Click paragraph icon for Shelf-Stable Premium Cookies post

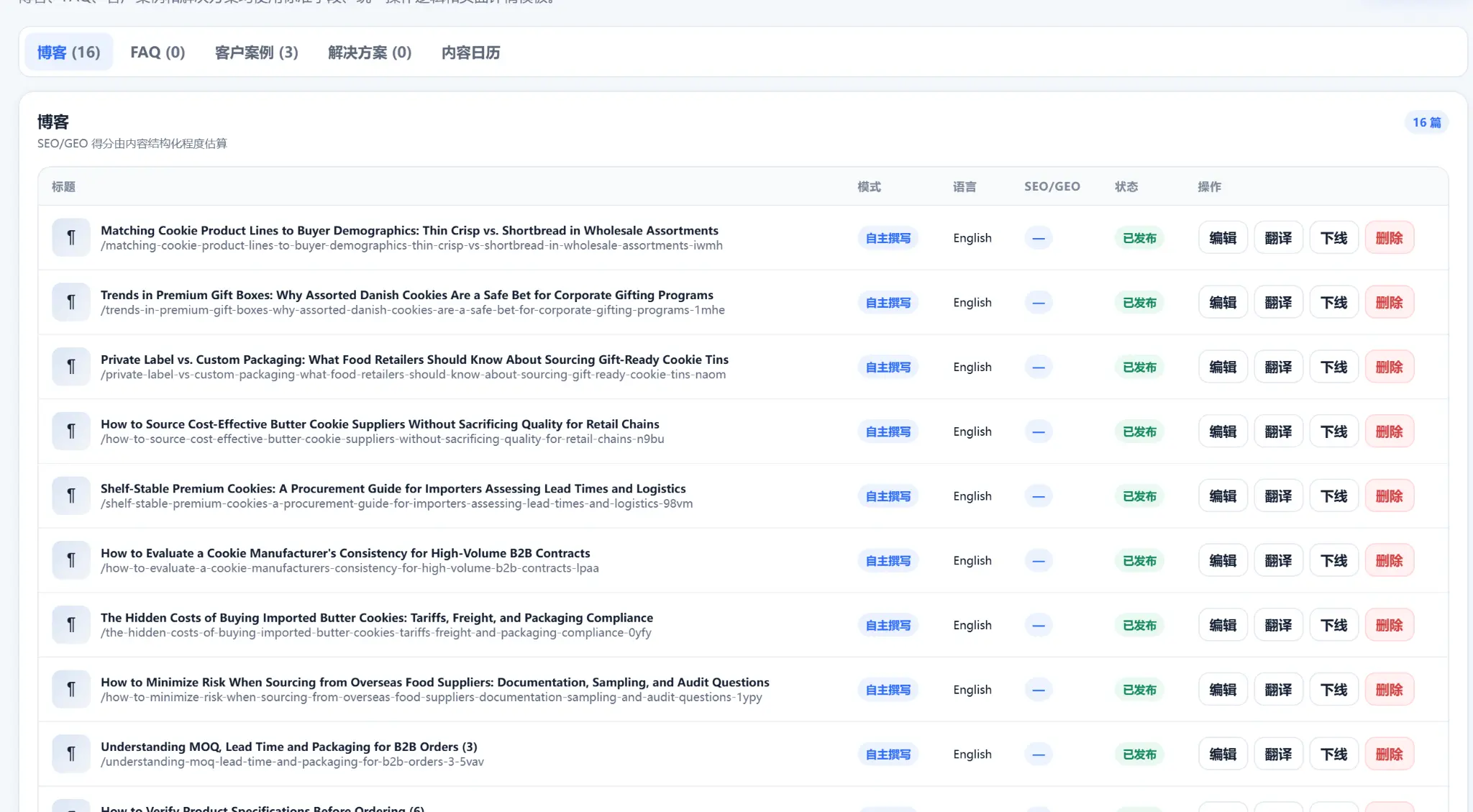point(71,496)
